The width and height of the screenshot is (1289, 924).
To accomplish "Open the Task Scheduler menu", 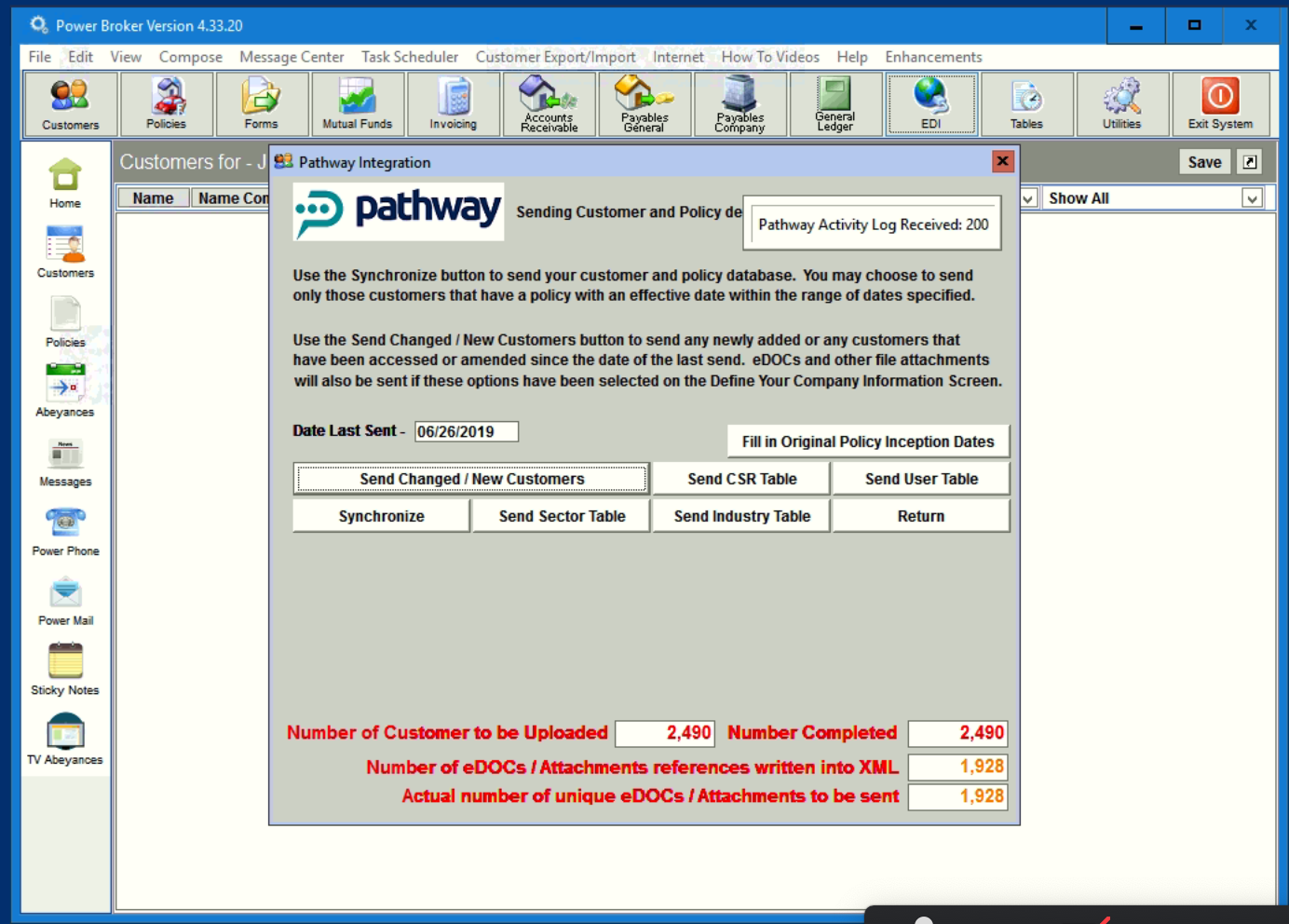I will point(409,57).
